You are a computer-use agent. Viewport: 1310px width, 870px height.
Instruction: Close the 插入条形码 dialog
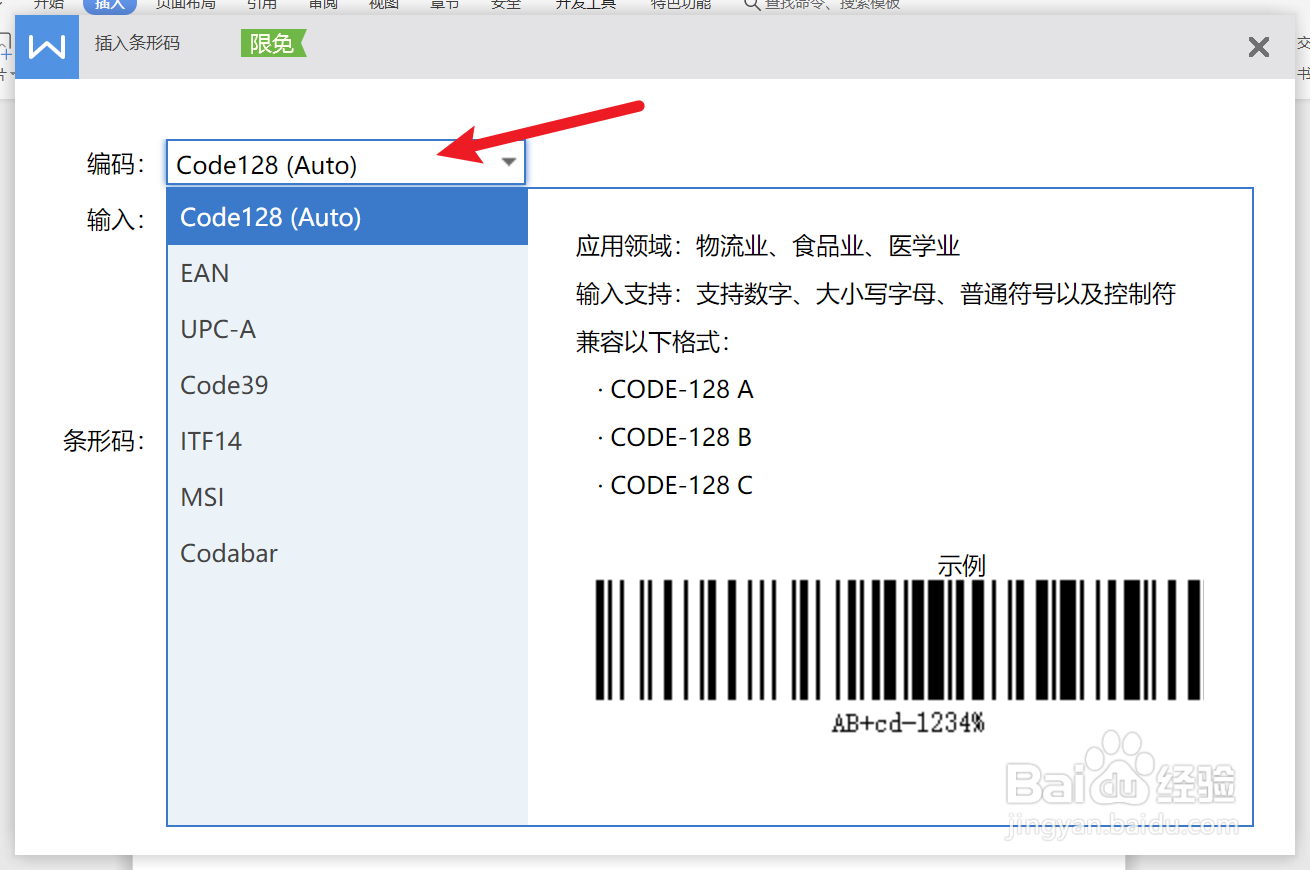[x=1259, y=46]
